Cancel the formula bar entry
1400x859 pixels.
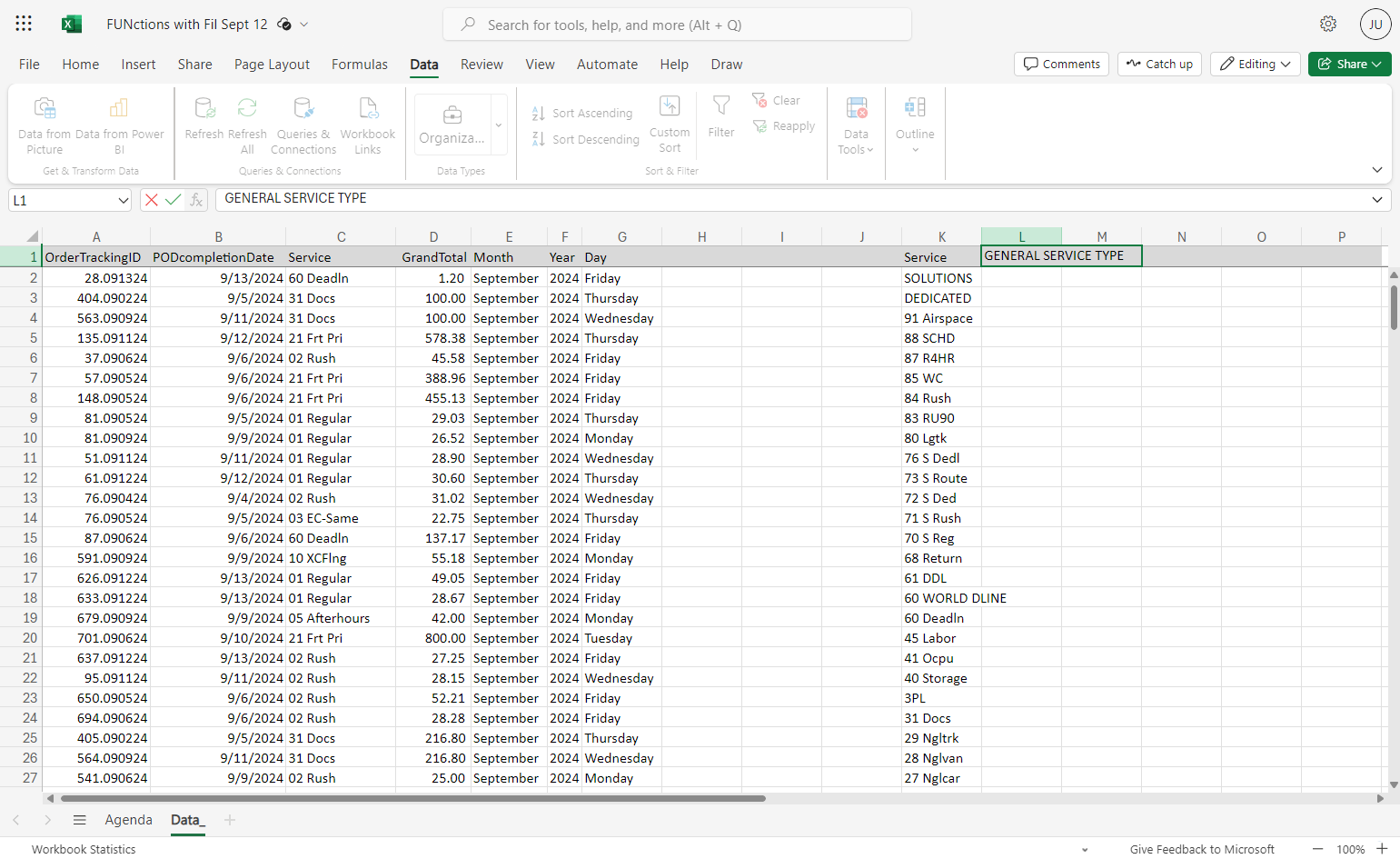pos(152,200)
